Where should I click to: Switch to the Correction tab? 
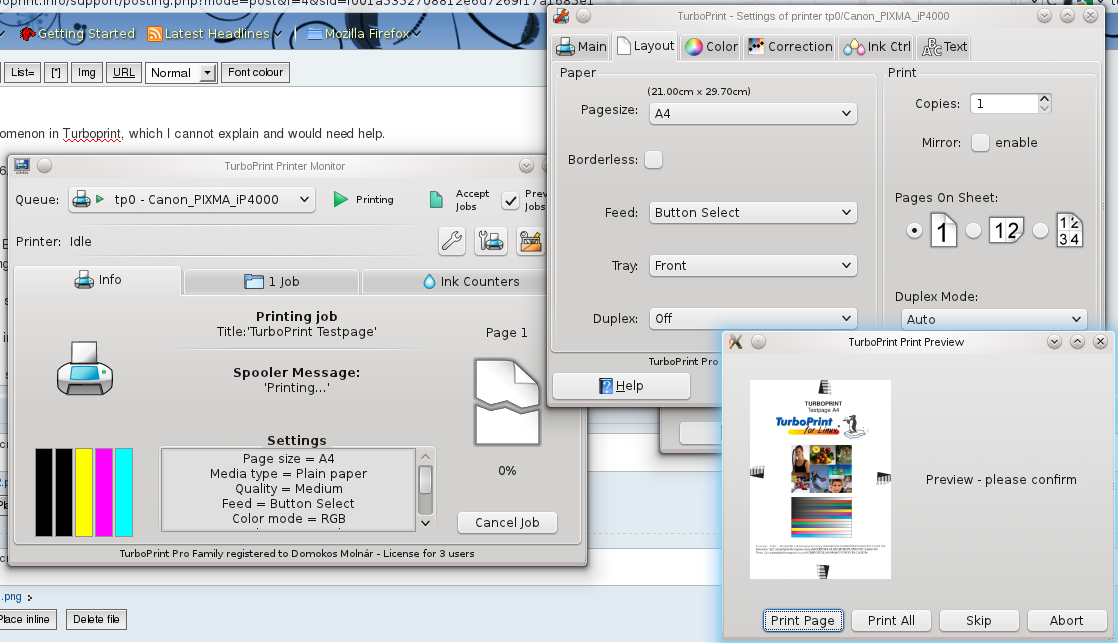pos(790,46)
